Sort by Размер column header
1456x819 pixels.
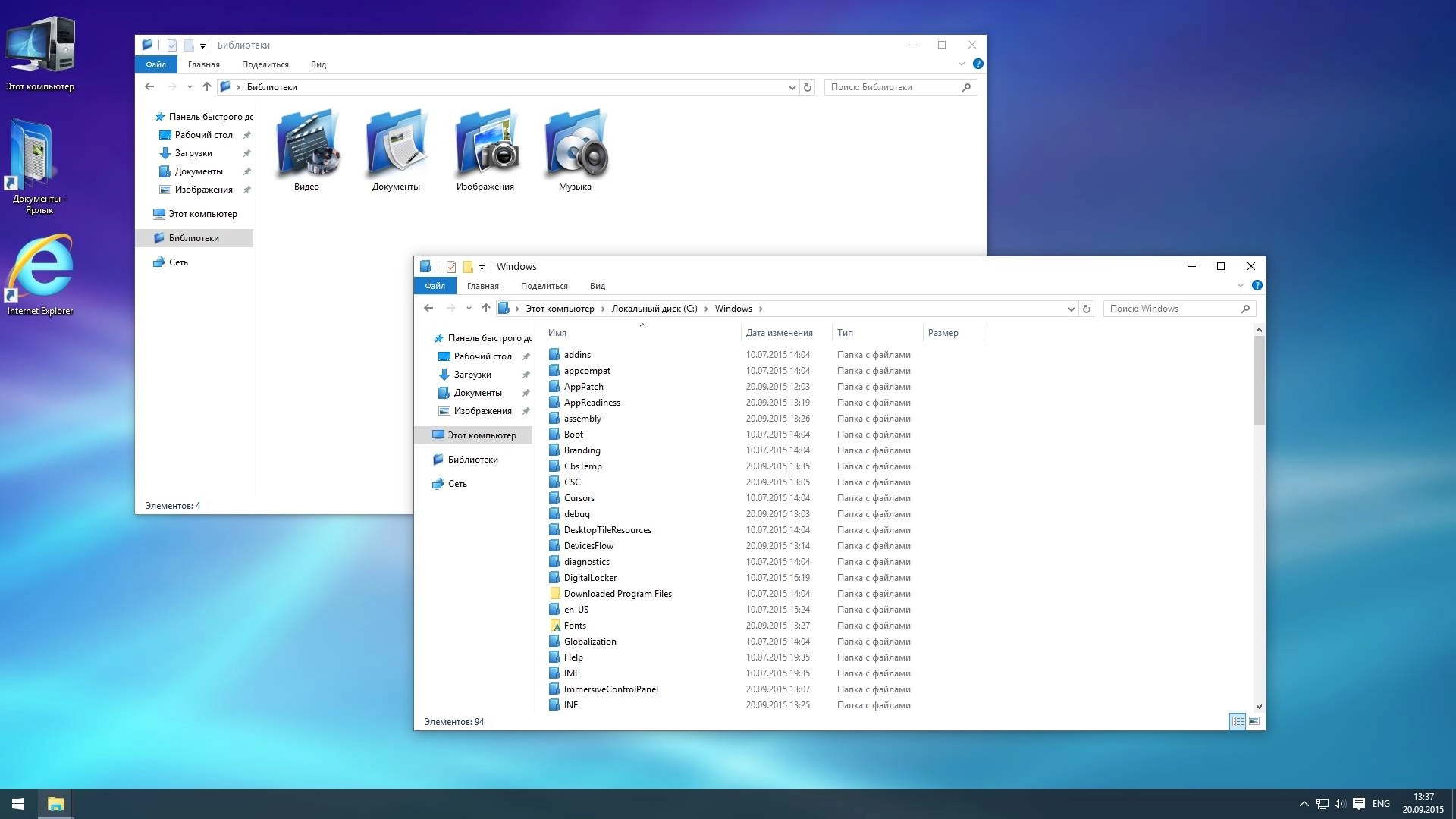pos(953,333)
